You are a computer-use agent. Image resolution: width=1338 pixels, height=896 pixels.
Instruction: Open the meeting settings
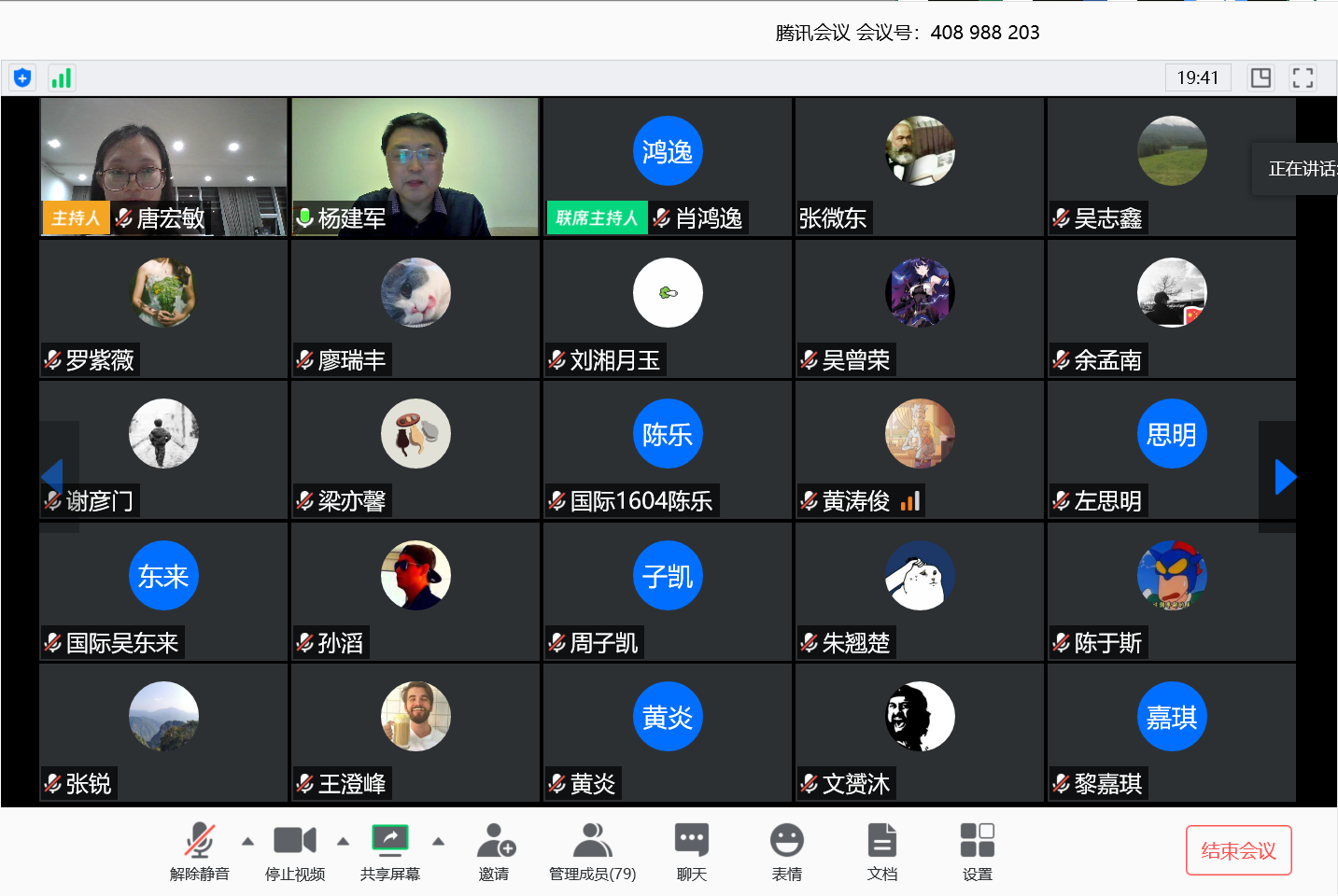[977, 850]
